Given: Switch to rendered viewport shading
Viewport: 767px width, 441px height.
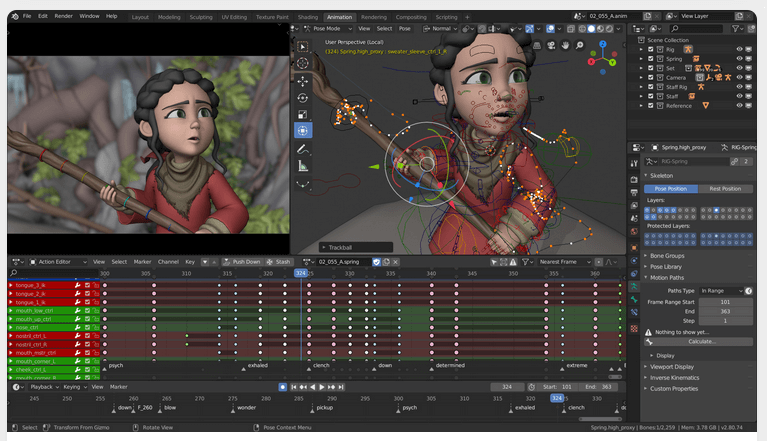Looking at the screenshot, I should point(609,29).
